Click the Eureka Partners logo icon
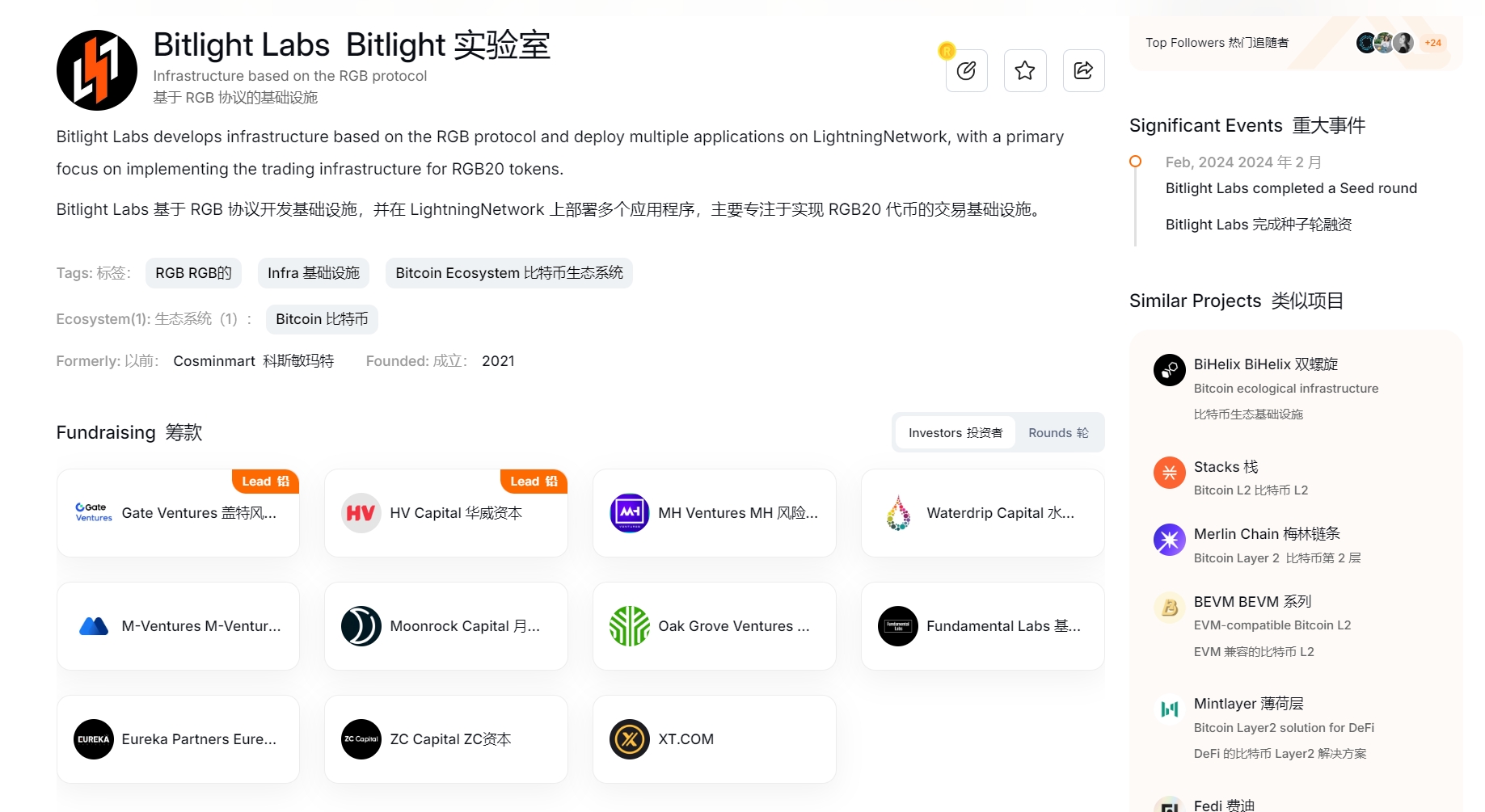 click(x=94, y=739)
